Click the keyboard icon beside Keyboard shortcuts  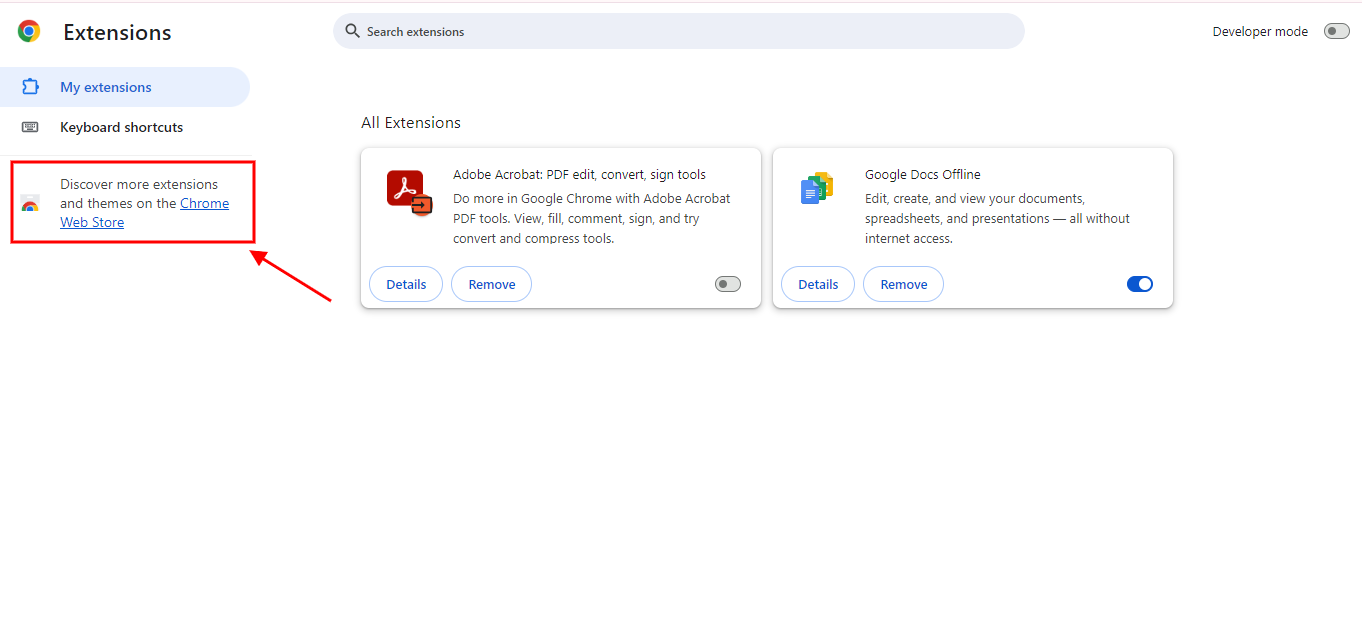point(30,127)
